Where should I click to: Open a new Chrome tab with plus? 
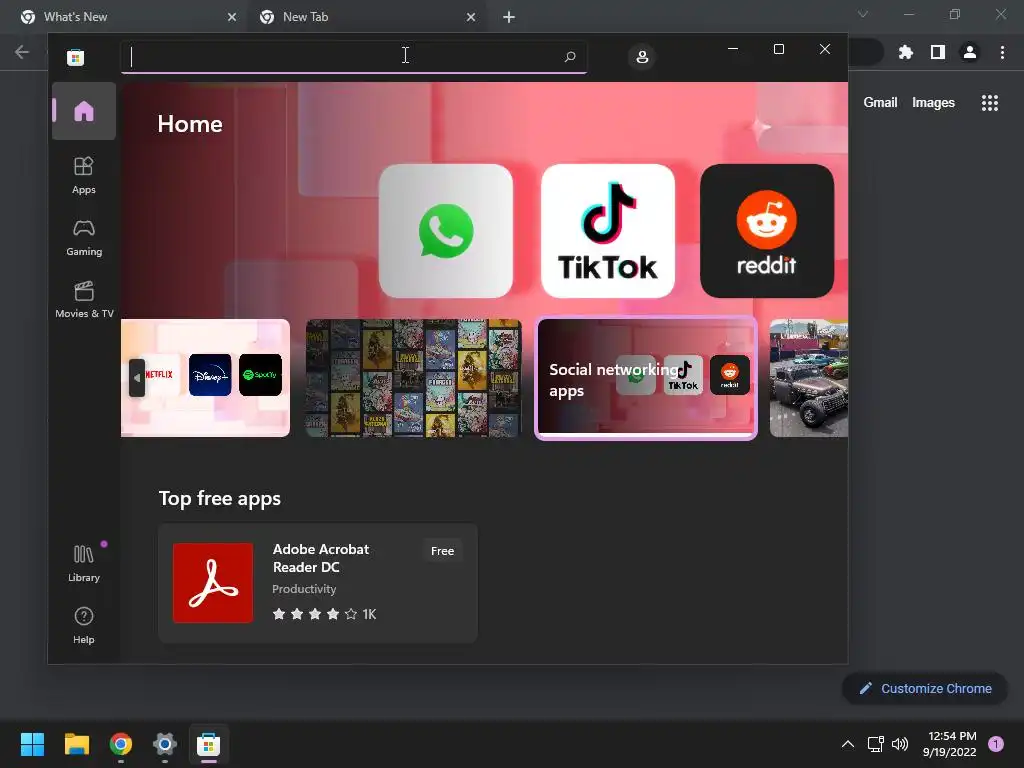pos(509,18)
